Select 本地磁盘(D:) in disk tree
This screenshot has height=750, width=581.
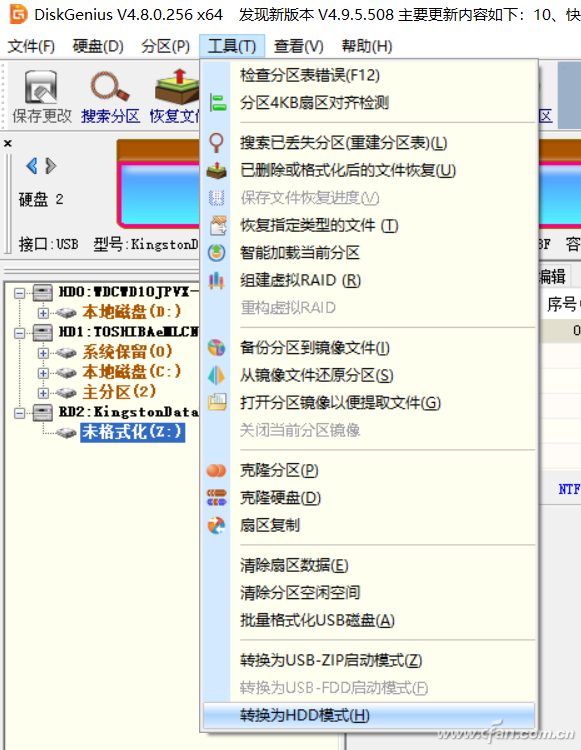[132, 312]
